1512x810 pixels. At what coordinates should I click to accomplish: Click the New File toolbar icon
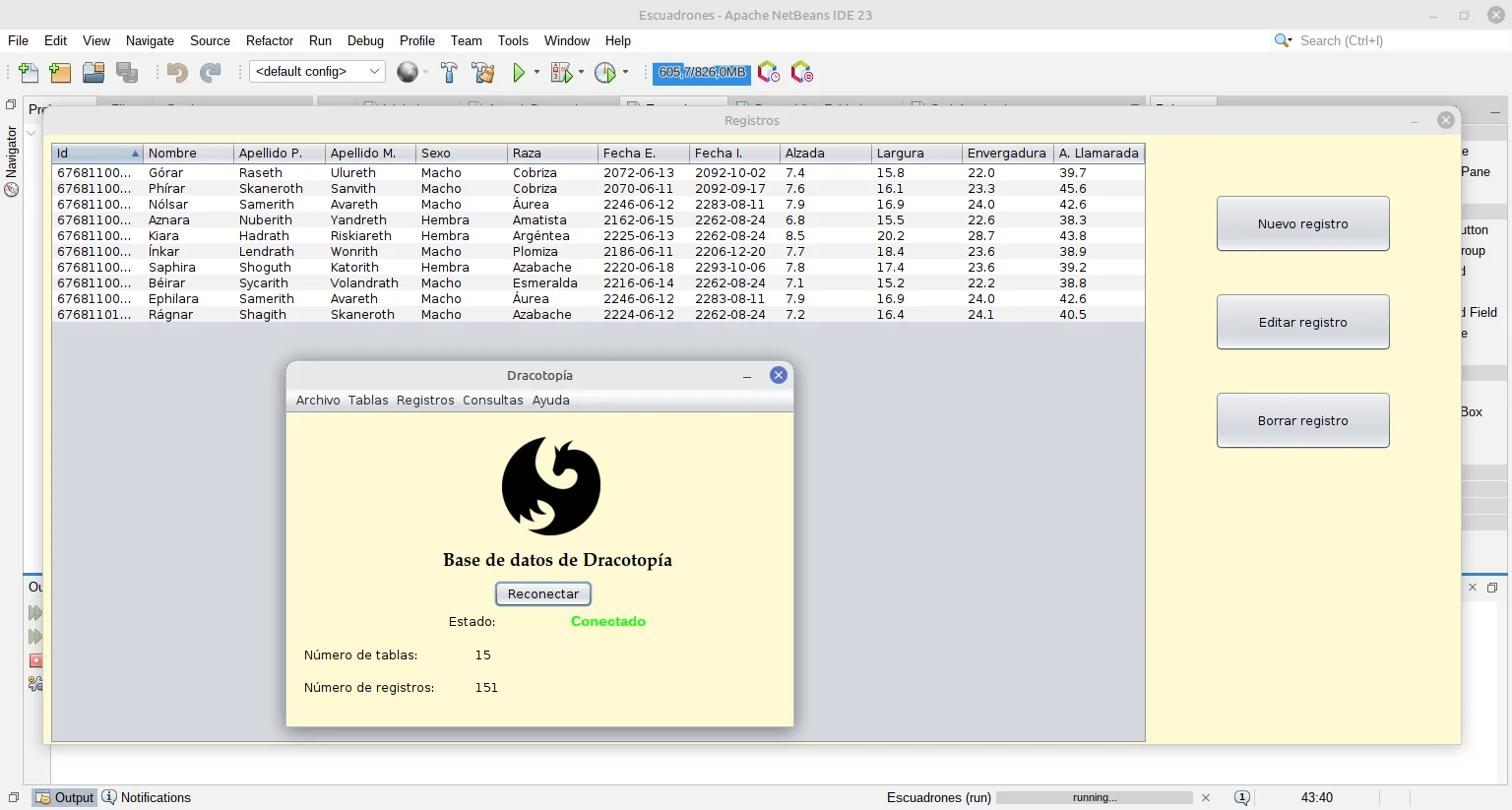tap(29, 72)
